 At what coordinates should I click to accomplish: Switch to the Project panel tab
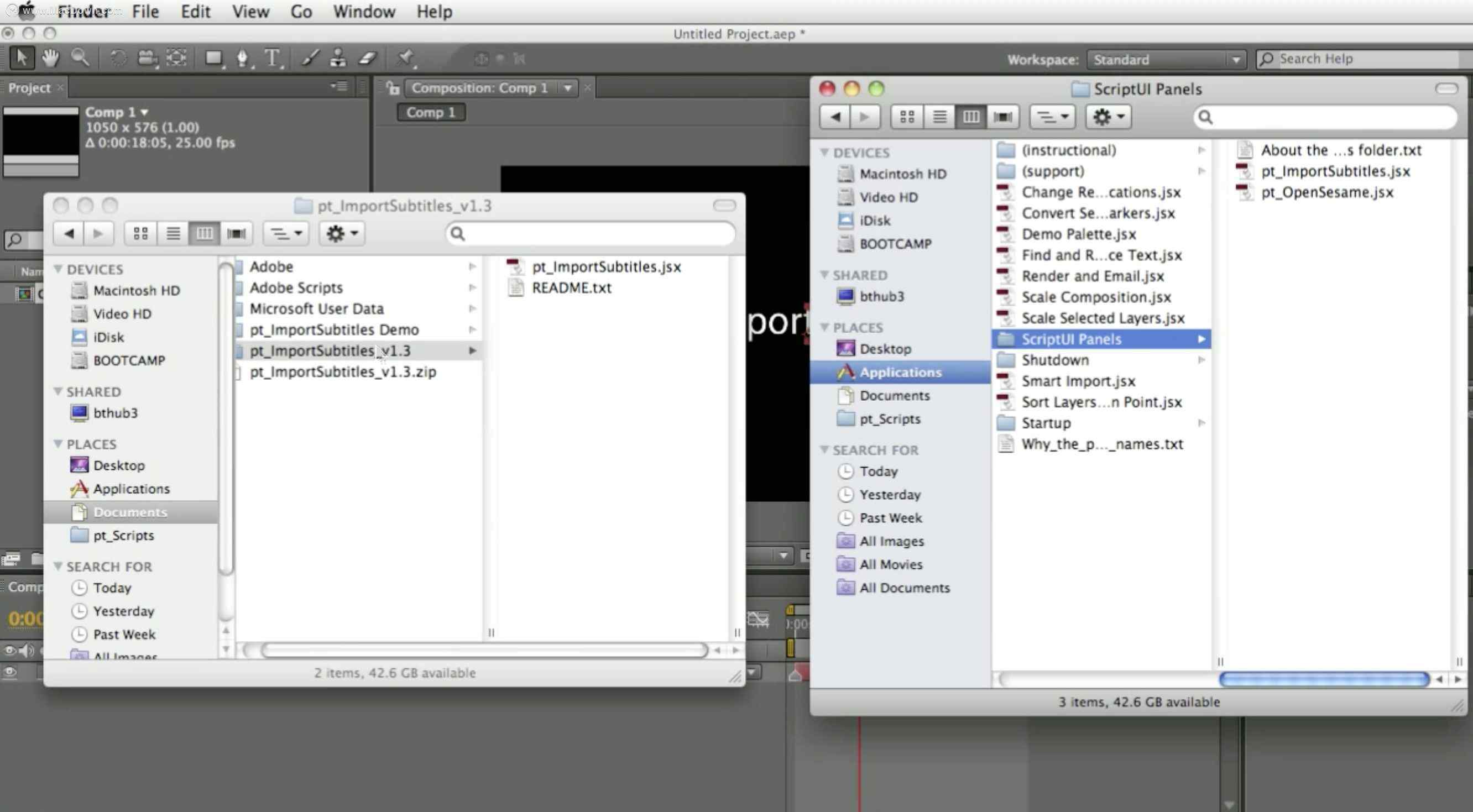pos(29,88)
